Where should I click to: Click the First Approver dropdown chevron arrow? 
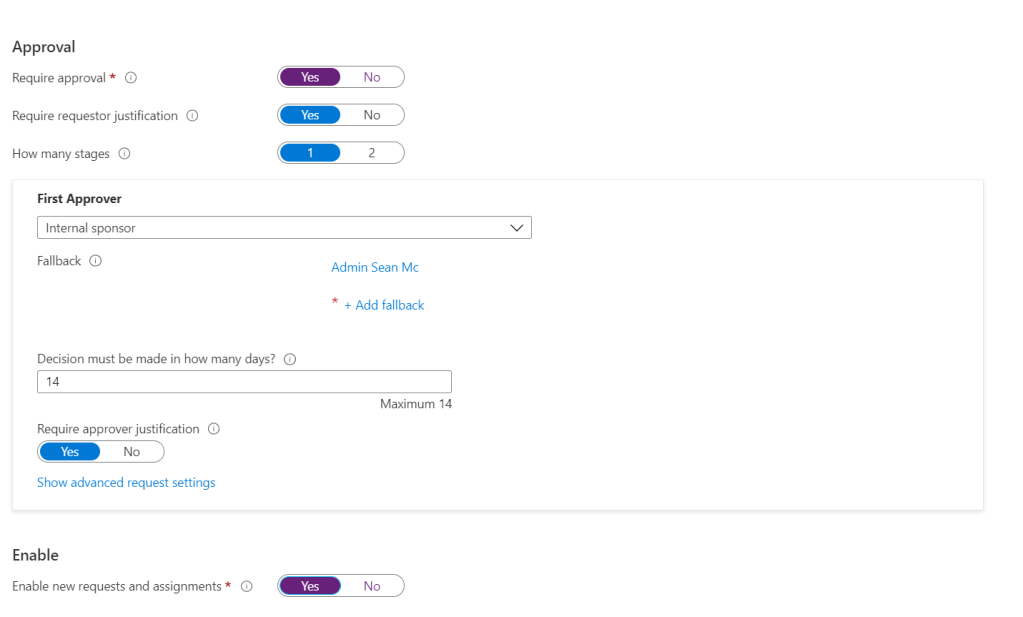(x=517, y=228)
